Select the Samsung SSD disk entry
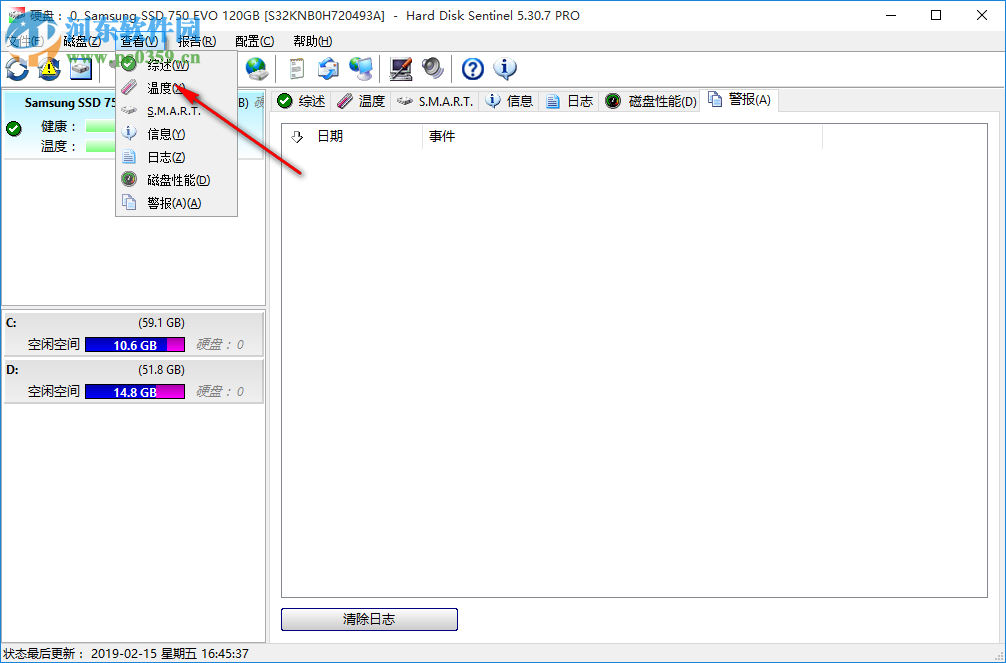 click(133, 125)
